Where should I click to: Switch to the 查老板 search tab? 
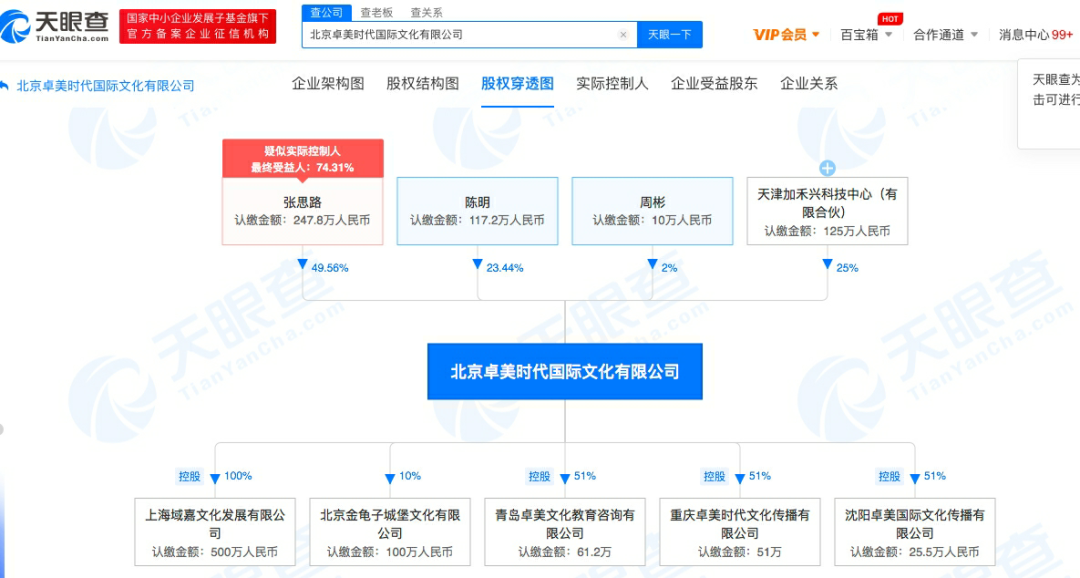point(376,13)
